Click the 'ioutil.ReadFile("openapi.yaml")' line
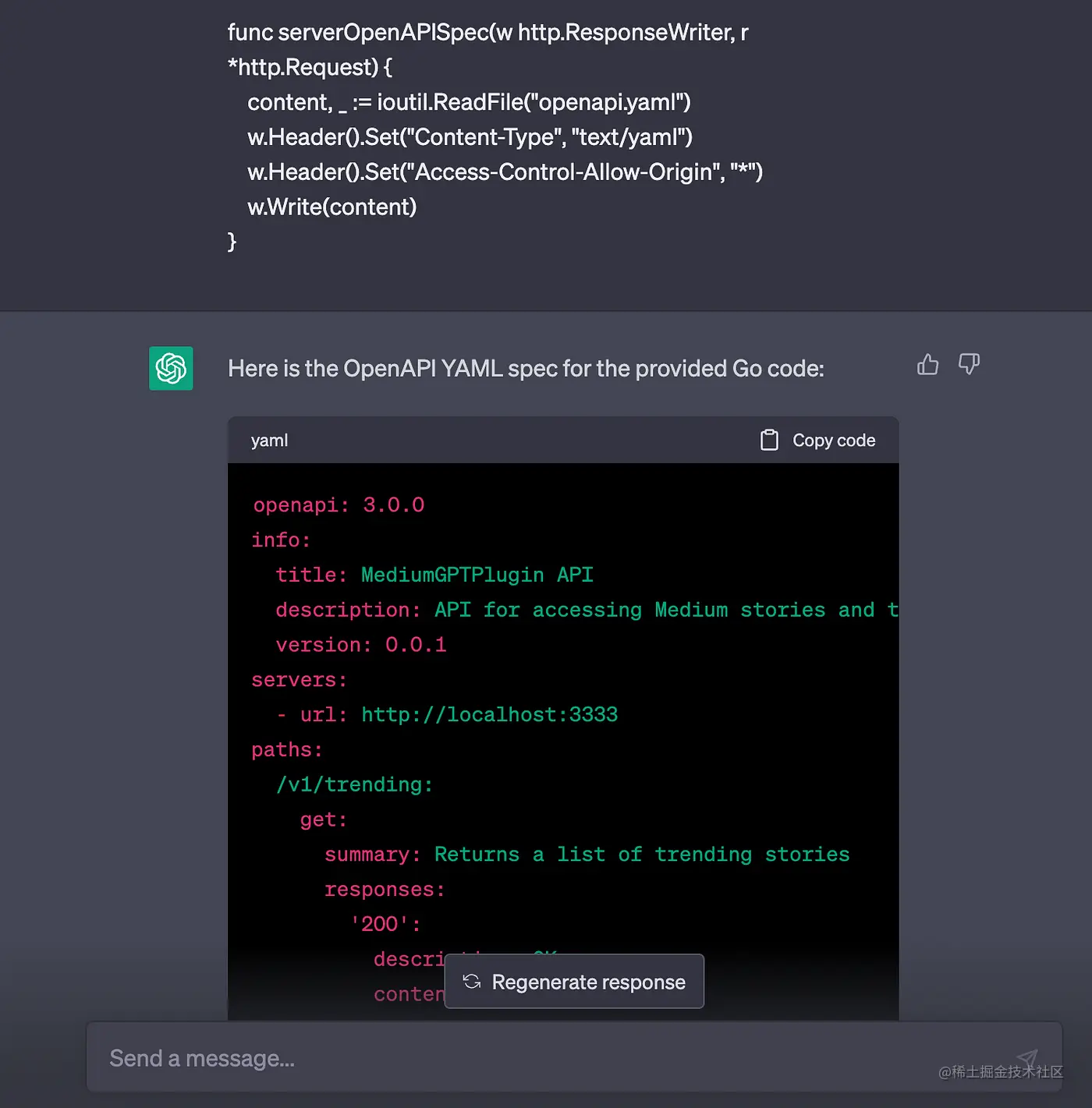 (469, 102)
